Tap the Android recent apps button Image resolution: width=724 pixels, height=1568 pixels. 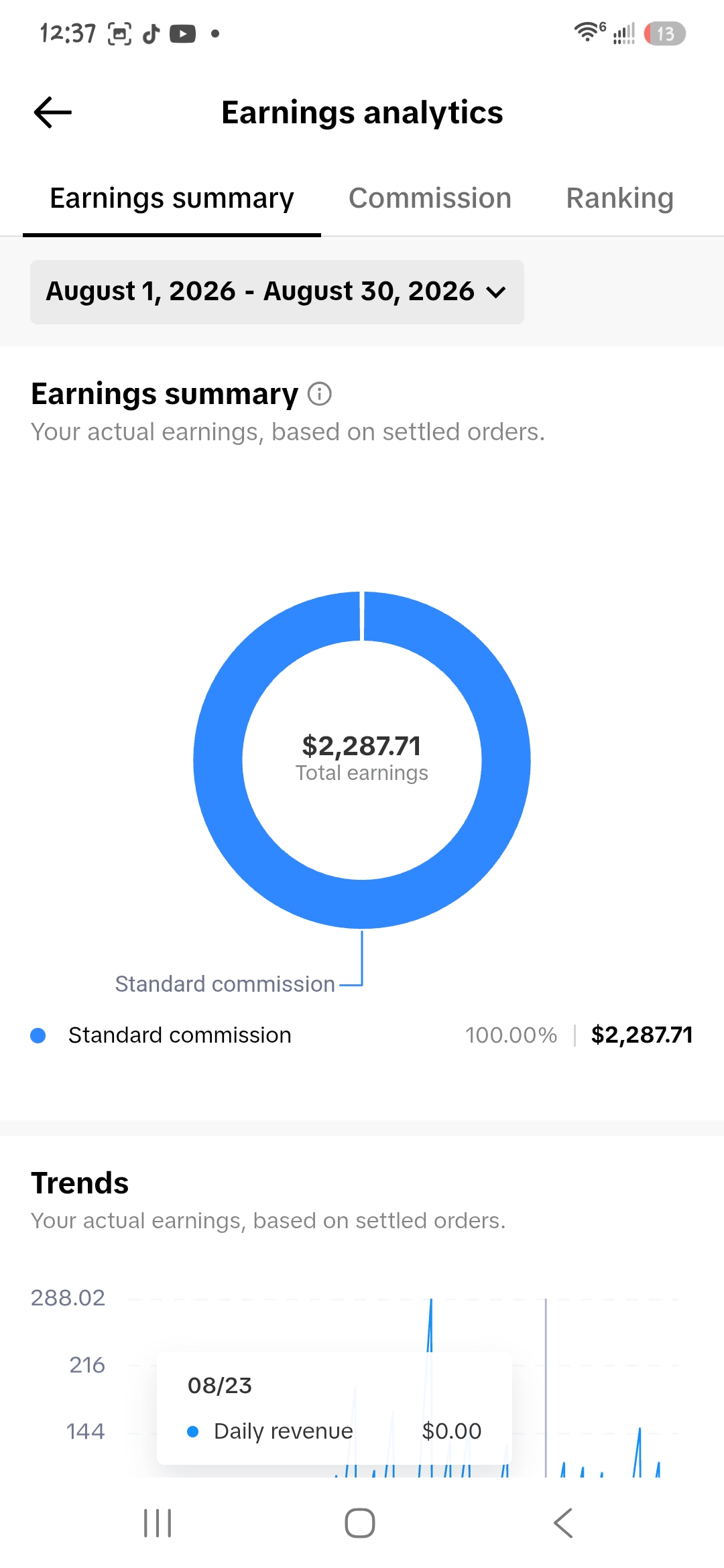(x=158, y=1523)
